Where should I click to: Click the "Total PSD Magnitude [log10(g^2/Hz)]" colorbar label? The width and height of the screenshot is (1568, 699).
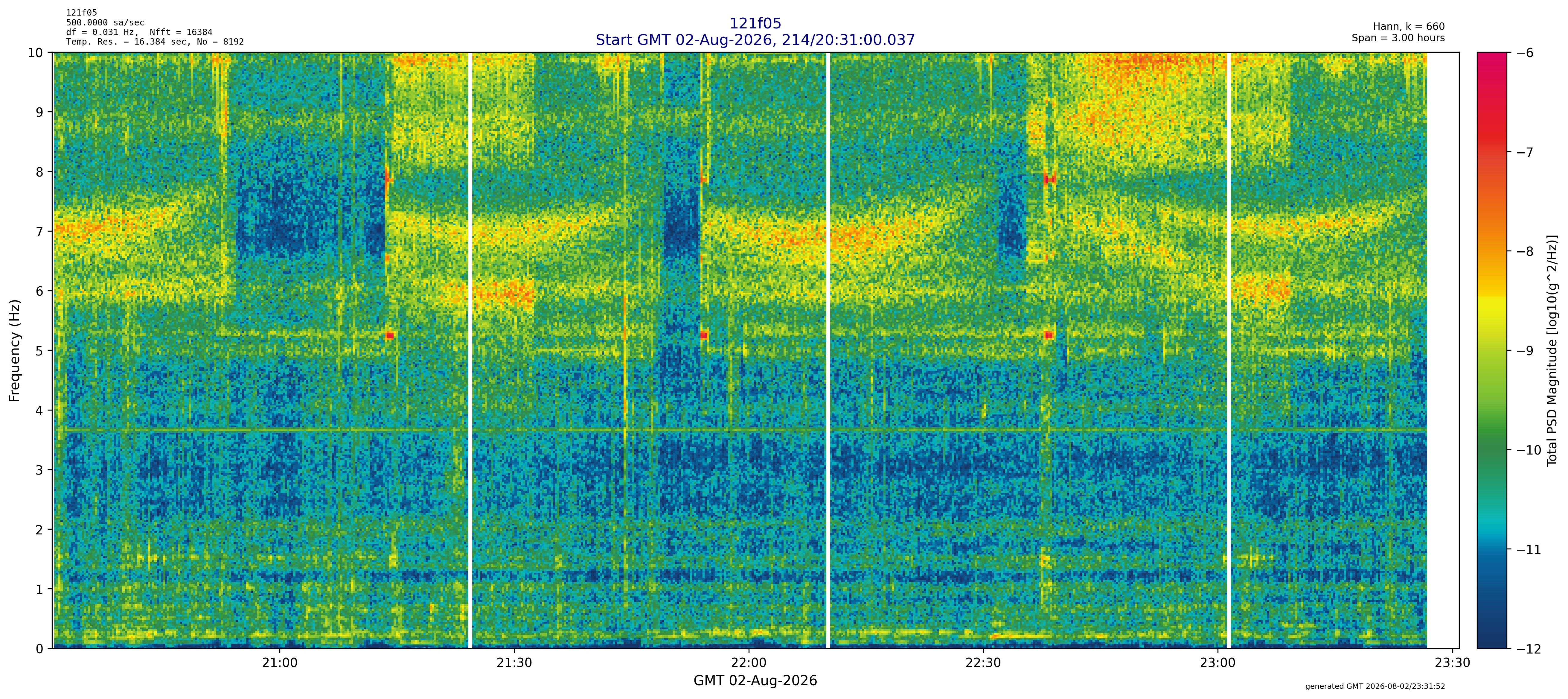[1552, 350]
